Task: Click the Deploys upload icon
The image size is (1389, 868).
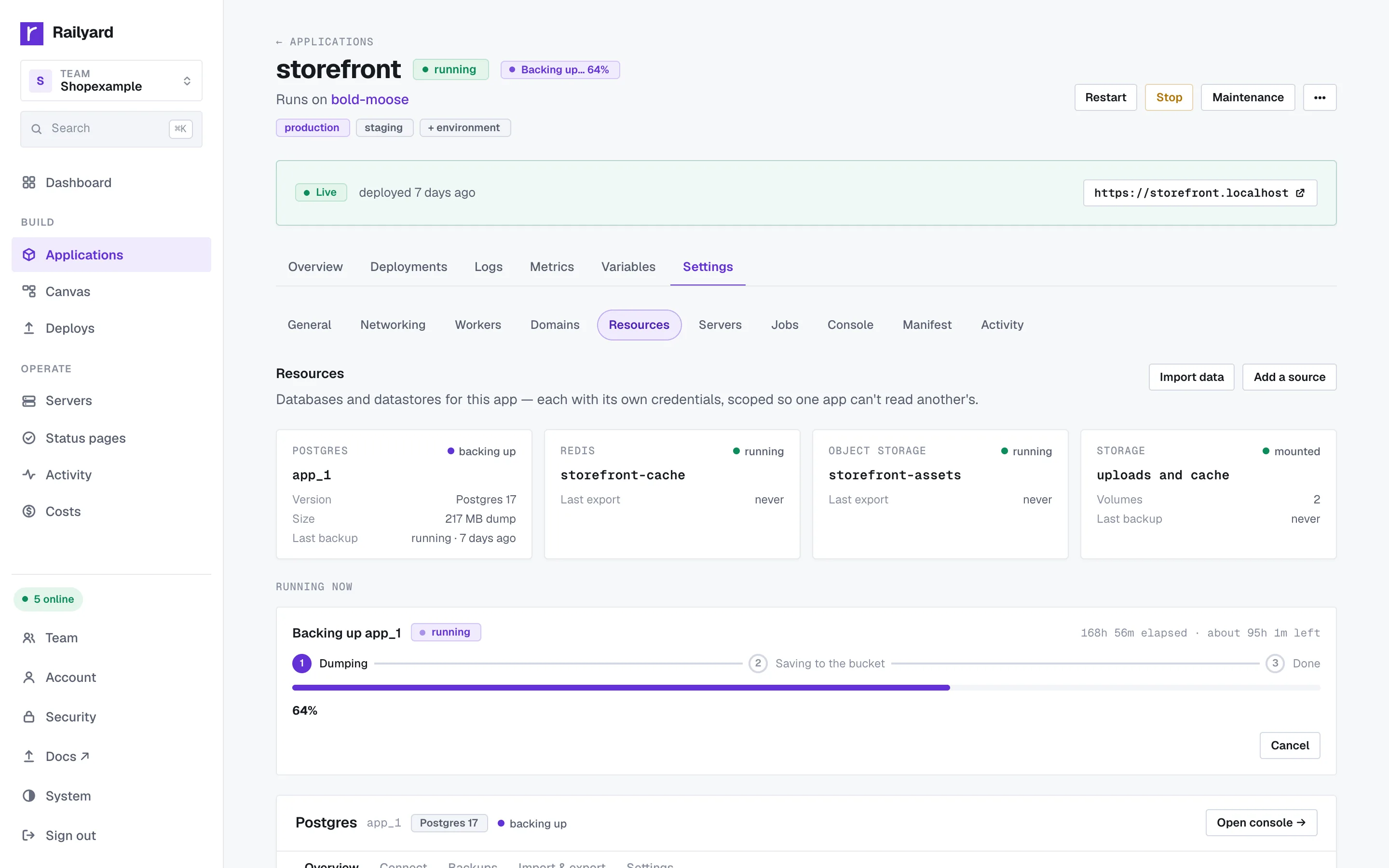Action: pyautogui.click(x=29, y=328)
